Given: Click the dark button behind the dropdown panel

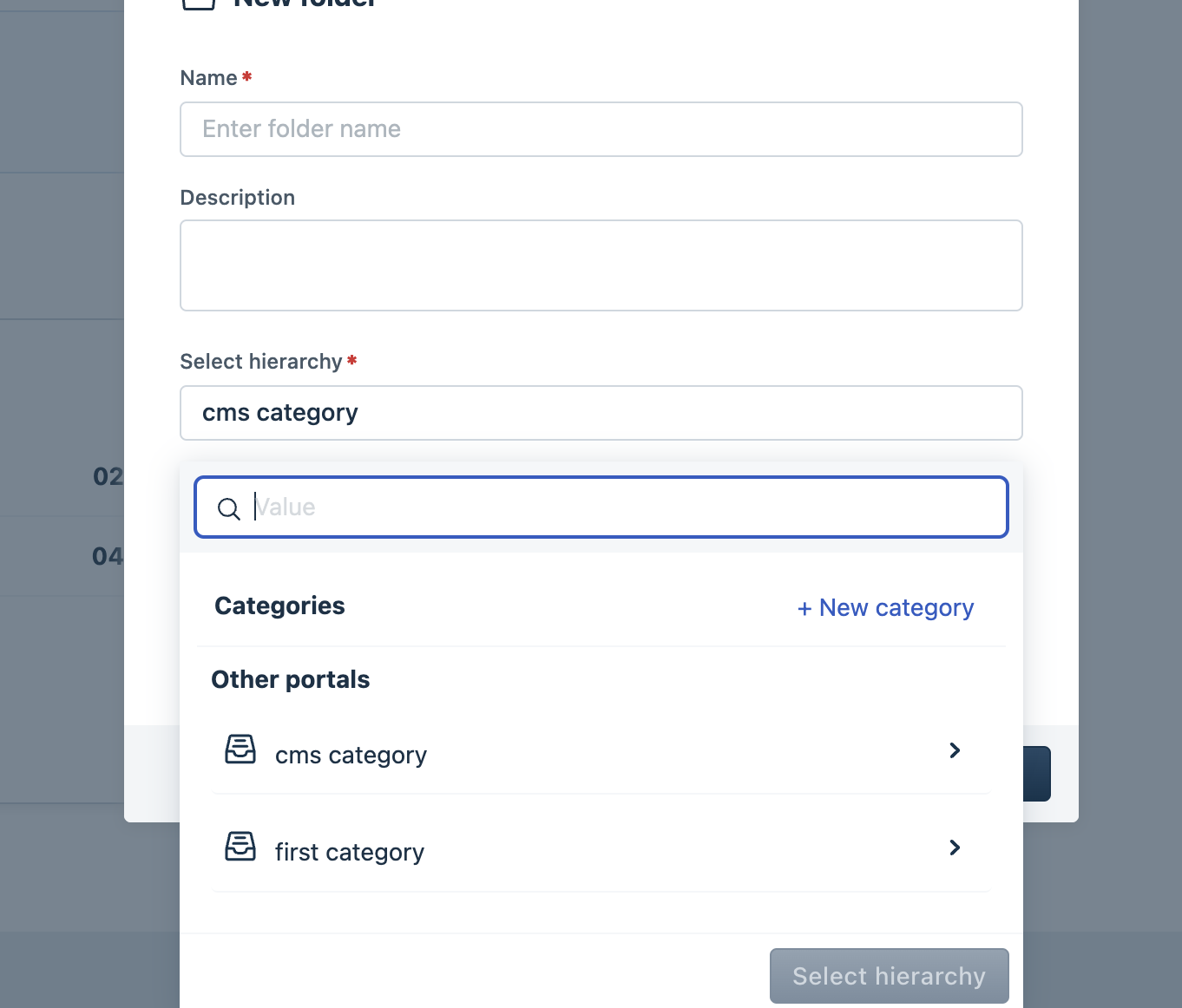Looking at the screenshot, I should [1038, 773].
